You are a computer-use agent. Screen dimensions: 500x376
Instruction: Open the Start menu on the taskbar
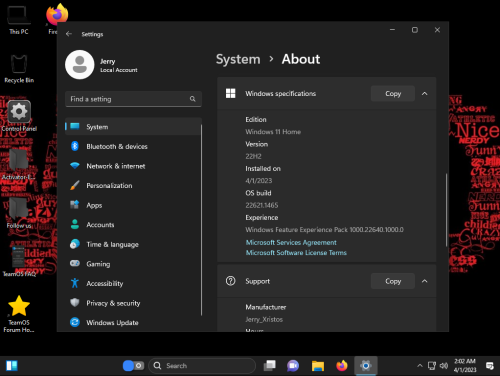point(12,366)
